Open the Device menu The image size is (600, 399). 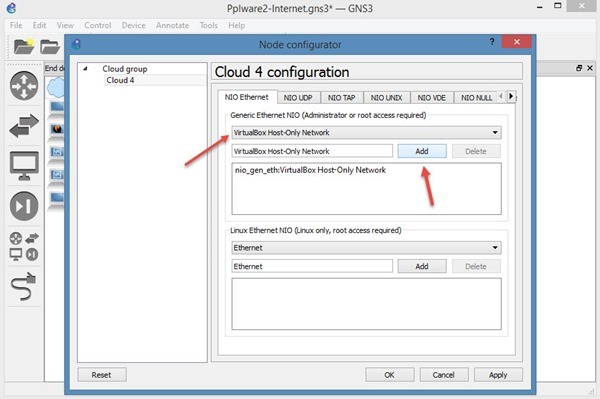[x=134, y=25]
